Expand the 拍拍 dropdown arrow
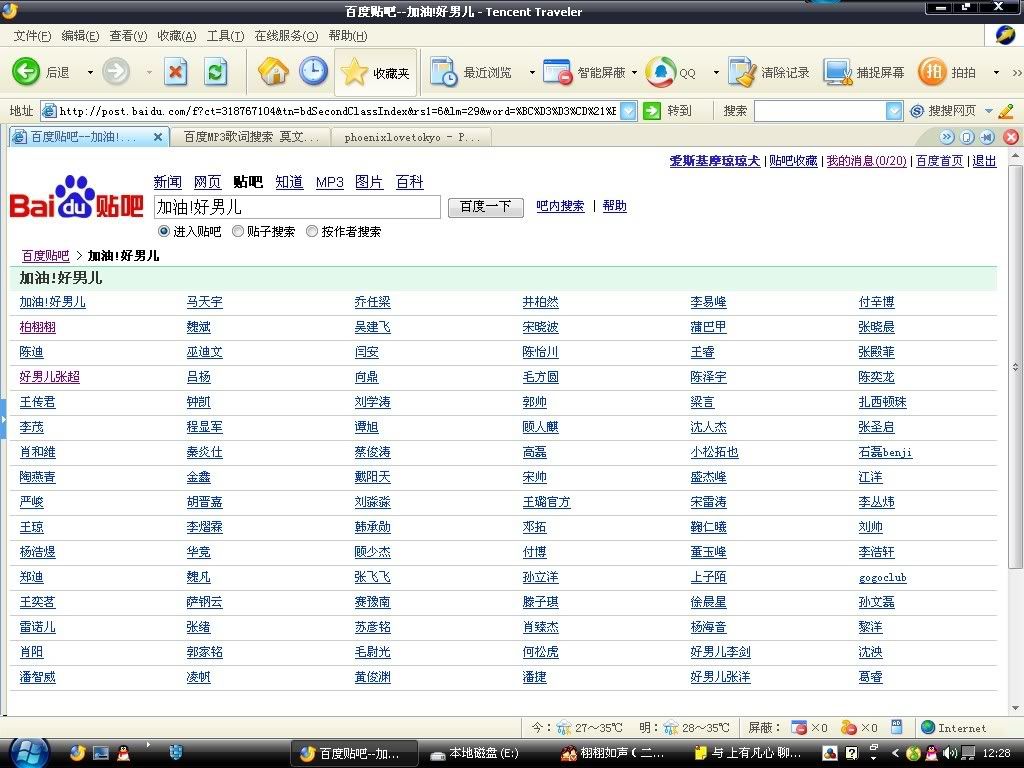The image size is (1024, 768). click(996, 72)
